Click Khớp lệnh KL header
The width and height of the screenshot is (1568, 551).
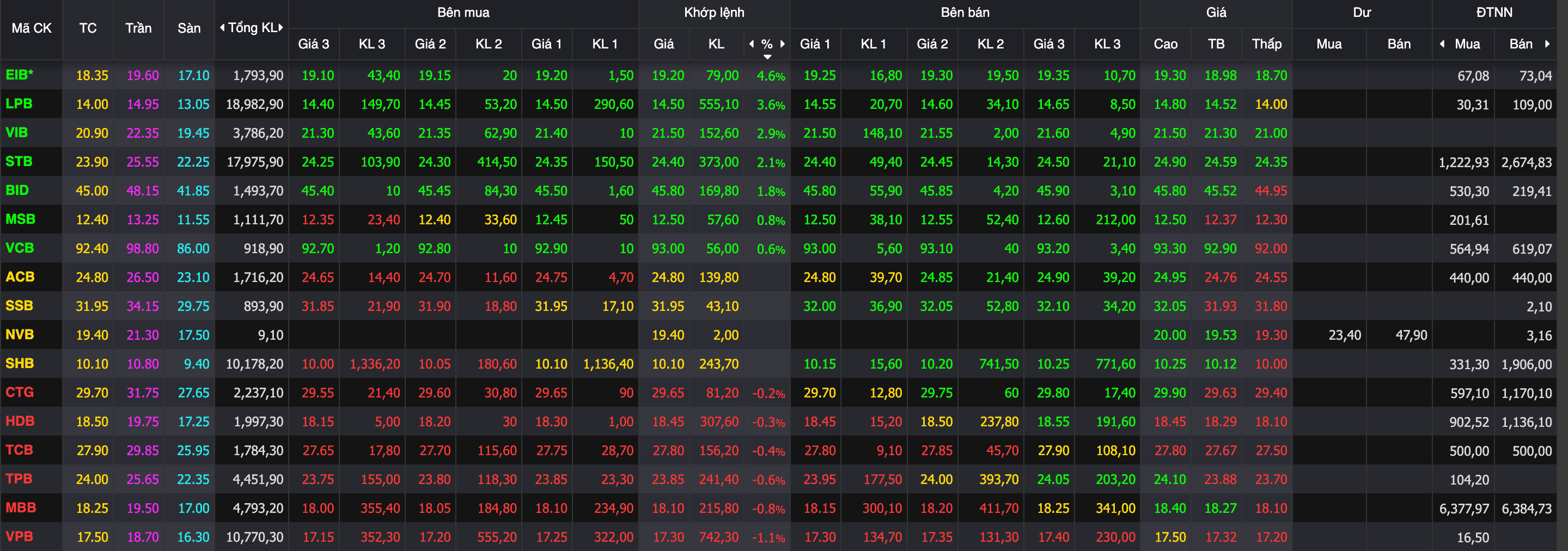click(x=716, y=44)
